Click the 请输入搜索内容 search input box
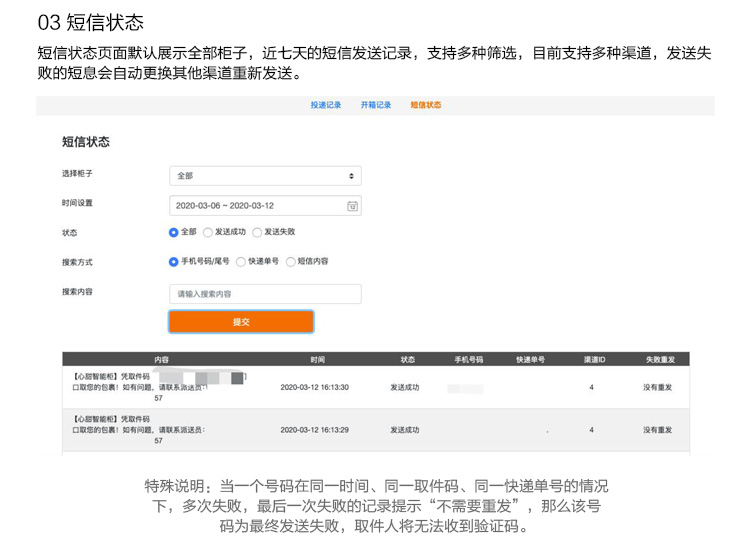 [265, 294]
